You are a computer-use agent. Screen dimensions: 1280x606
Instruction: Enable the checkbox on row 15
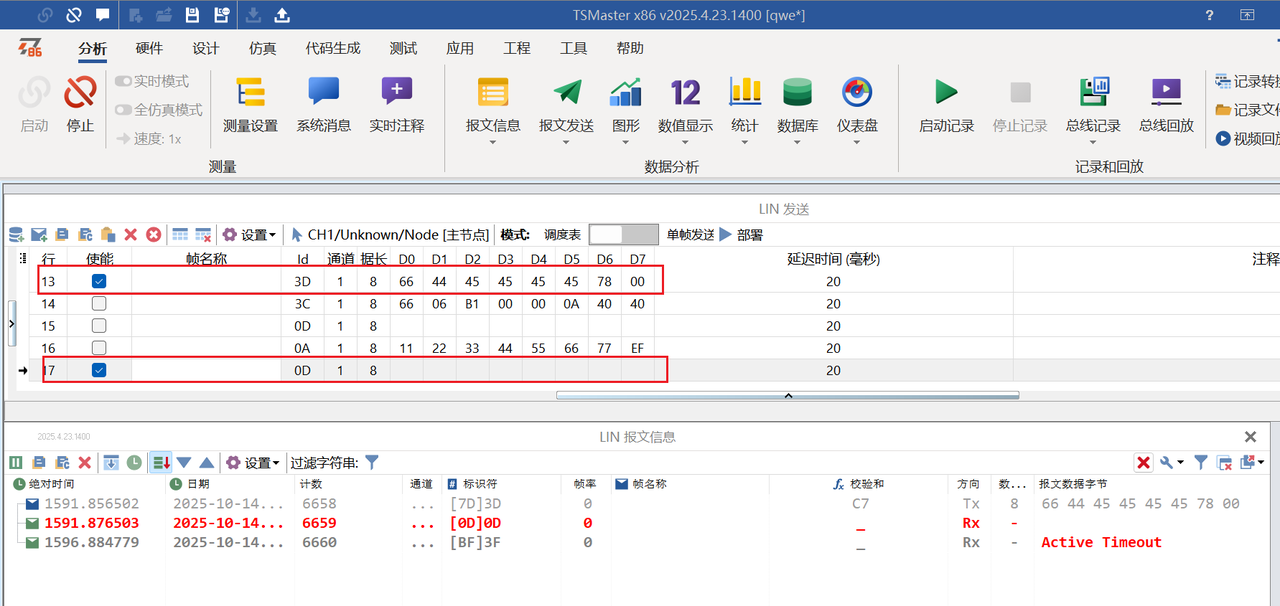pyautogui.click(x=98, y=325)
